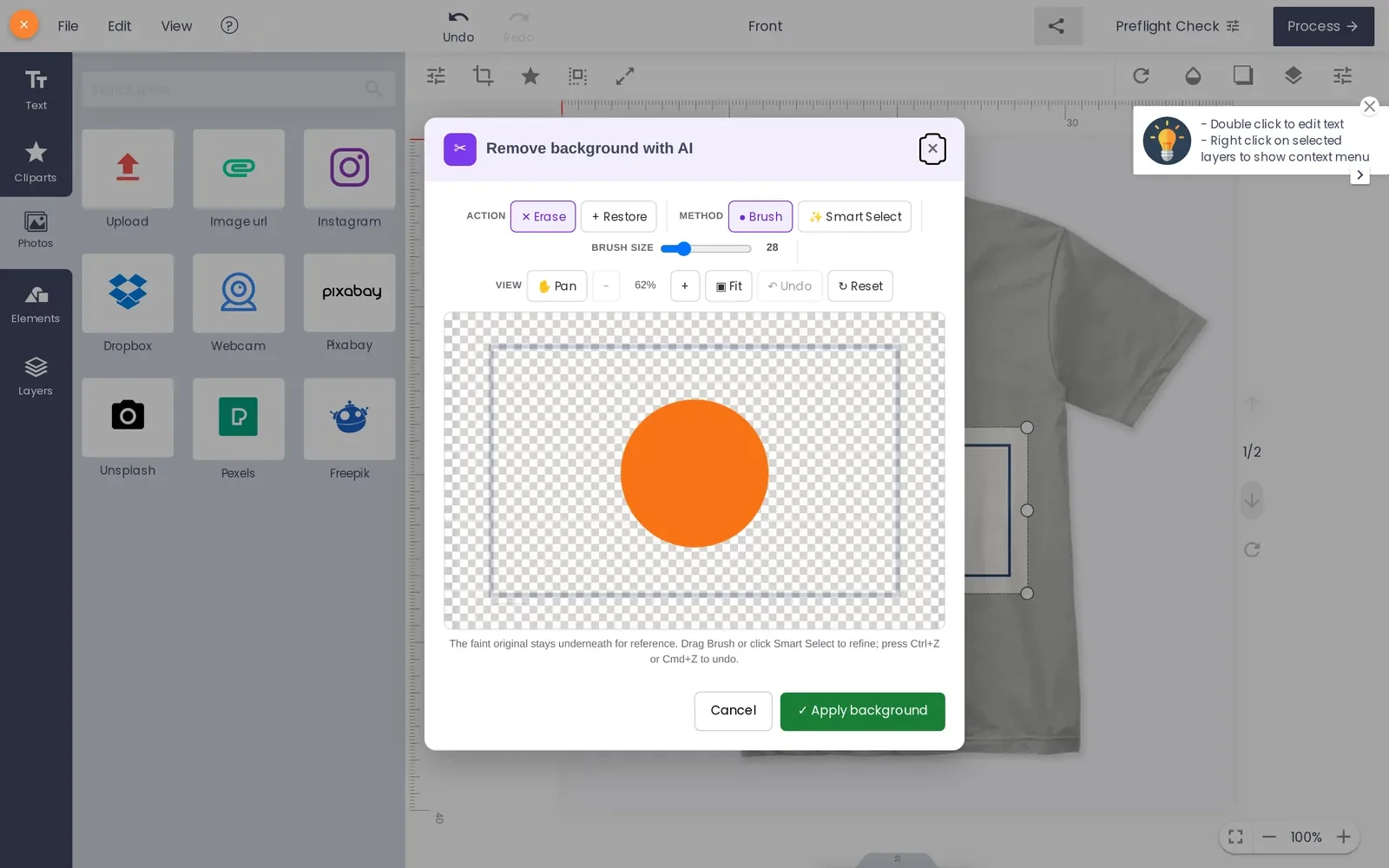This screenshot has height=868, width=1389.
Task: Click the Undo arrow in top bar
Action: pos(458,26)
